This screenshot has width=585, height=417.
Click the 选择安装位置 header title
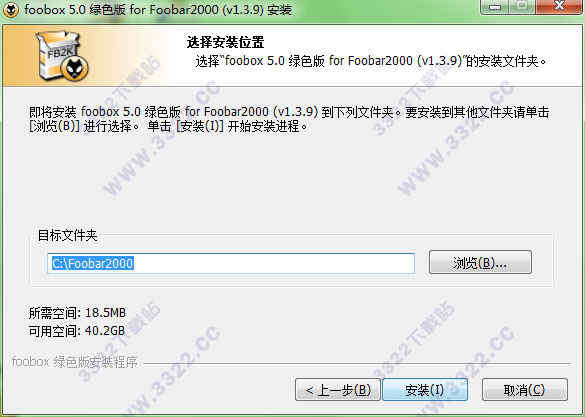(x=225, y=42)
